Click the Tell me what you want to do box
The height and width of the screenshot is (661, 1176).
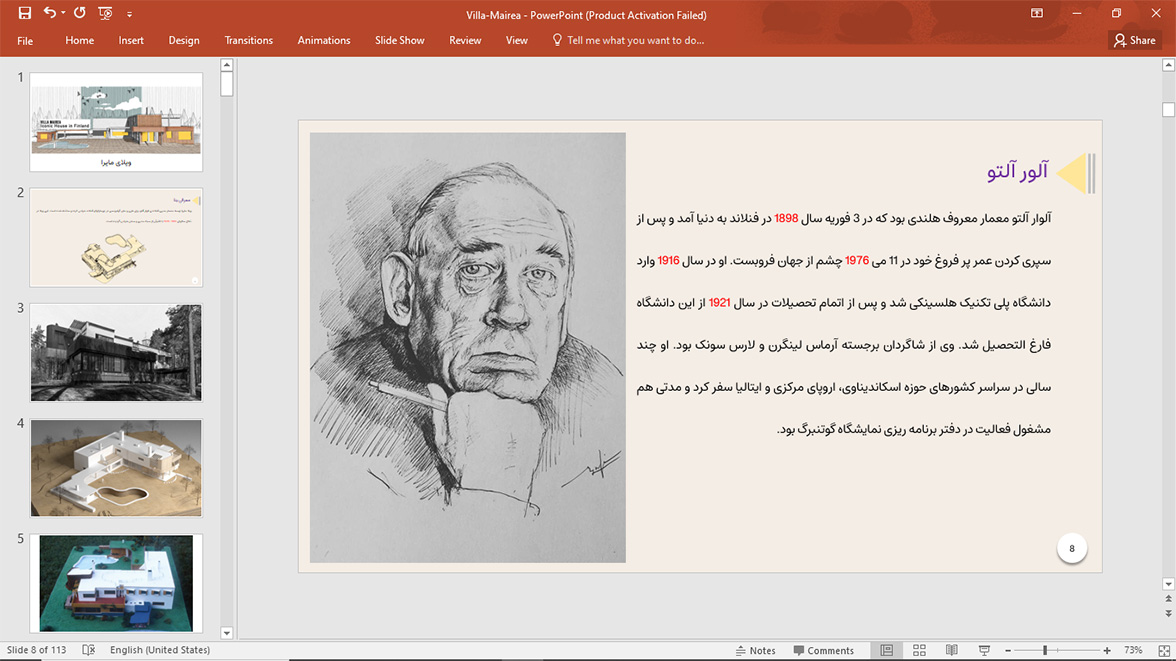[628, 41]
